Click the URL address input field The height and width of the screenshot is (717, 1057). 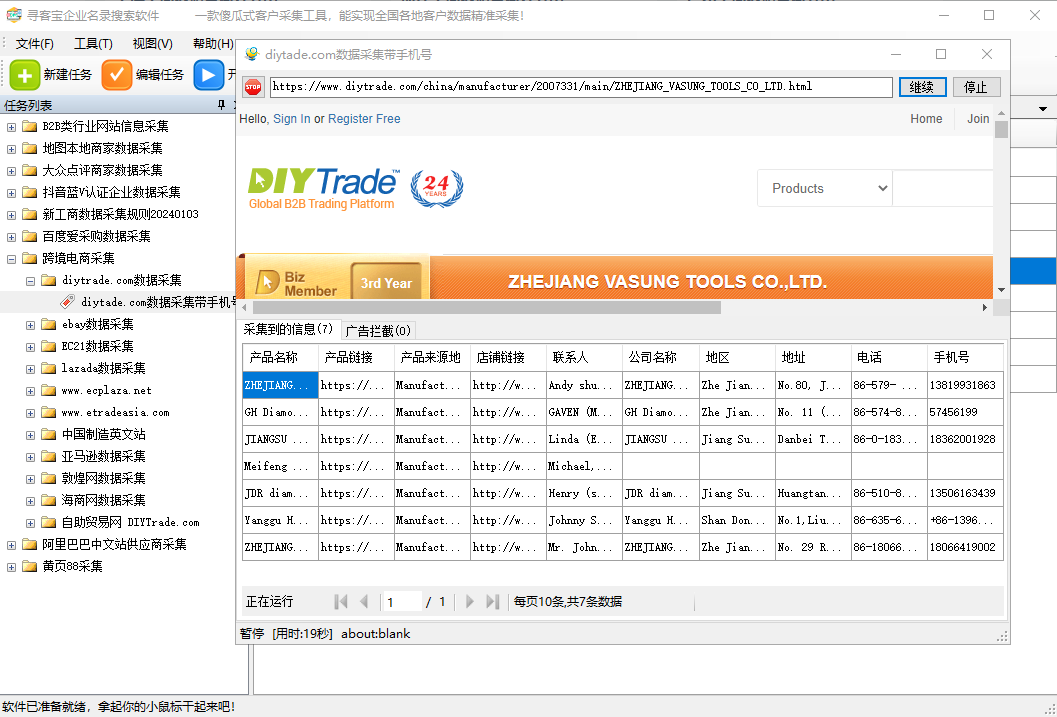click(x=581, y=87)
